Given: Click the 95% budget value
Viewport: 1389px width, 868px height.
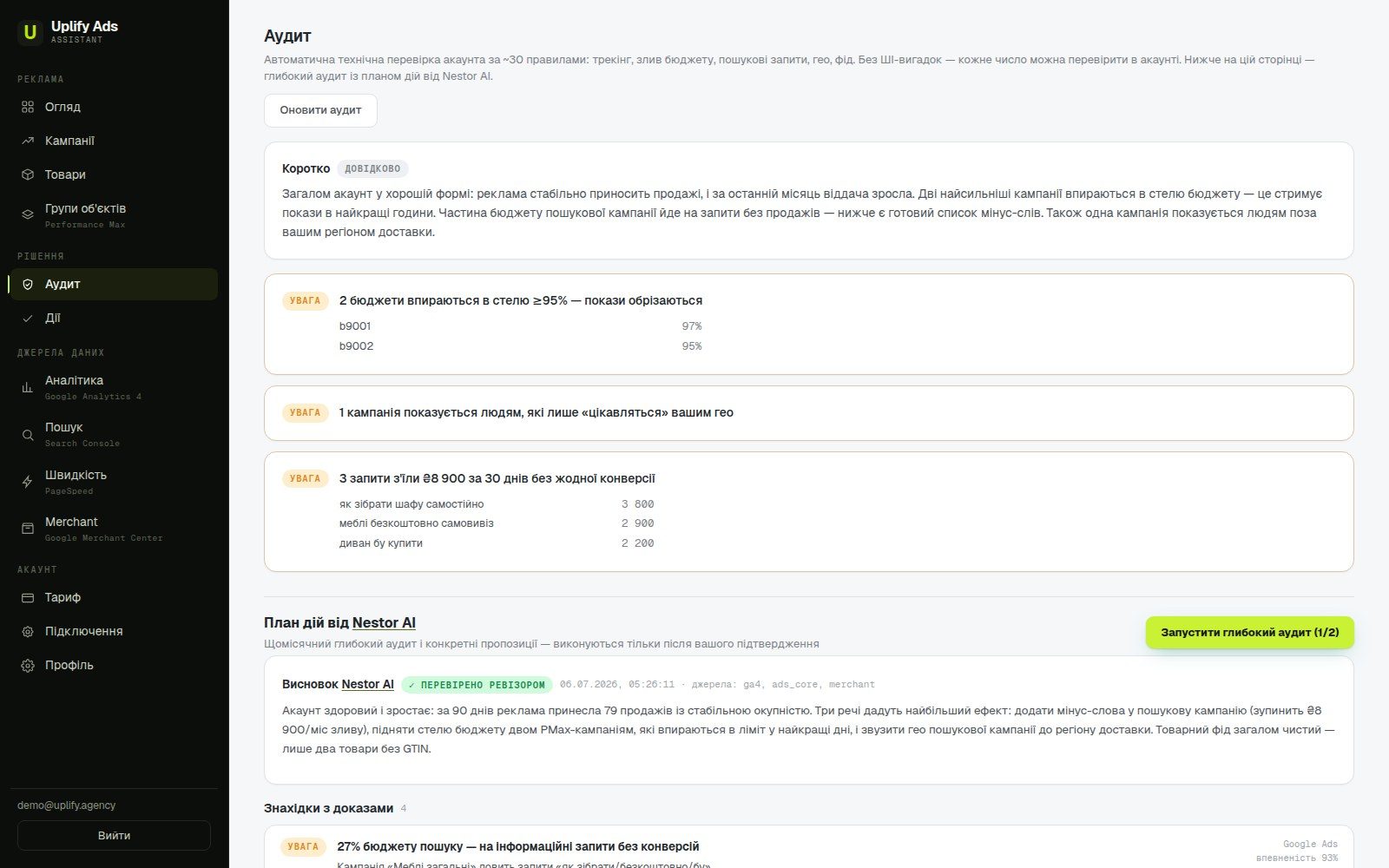Looking at the screenshot, I should point(692,346).
